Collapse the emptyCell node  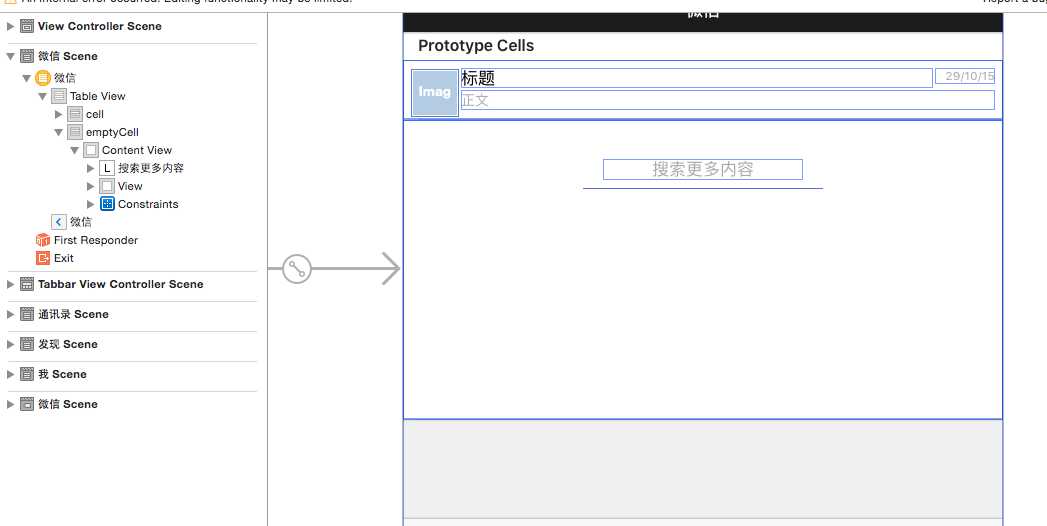(x=58, y=132)
